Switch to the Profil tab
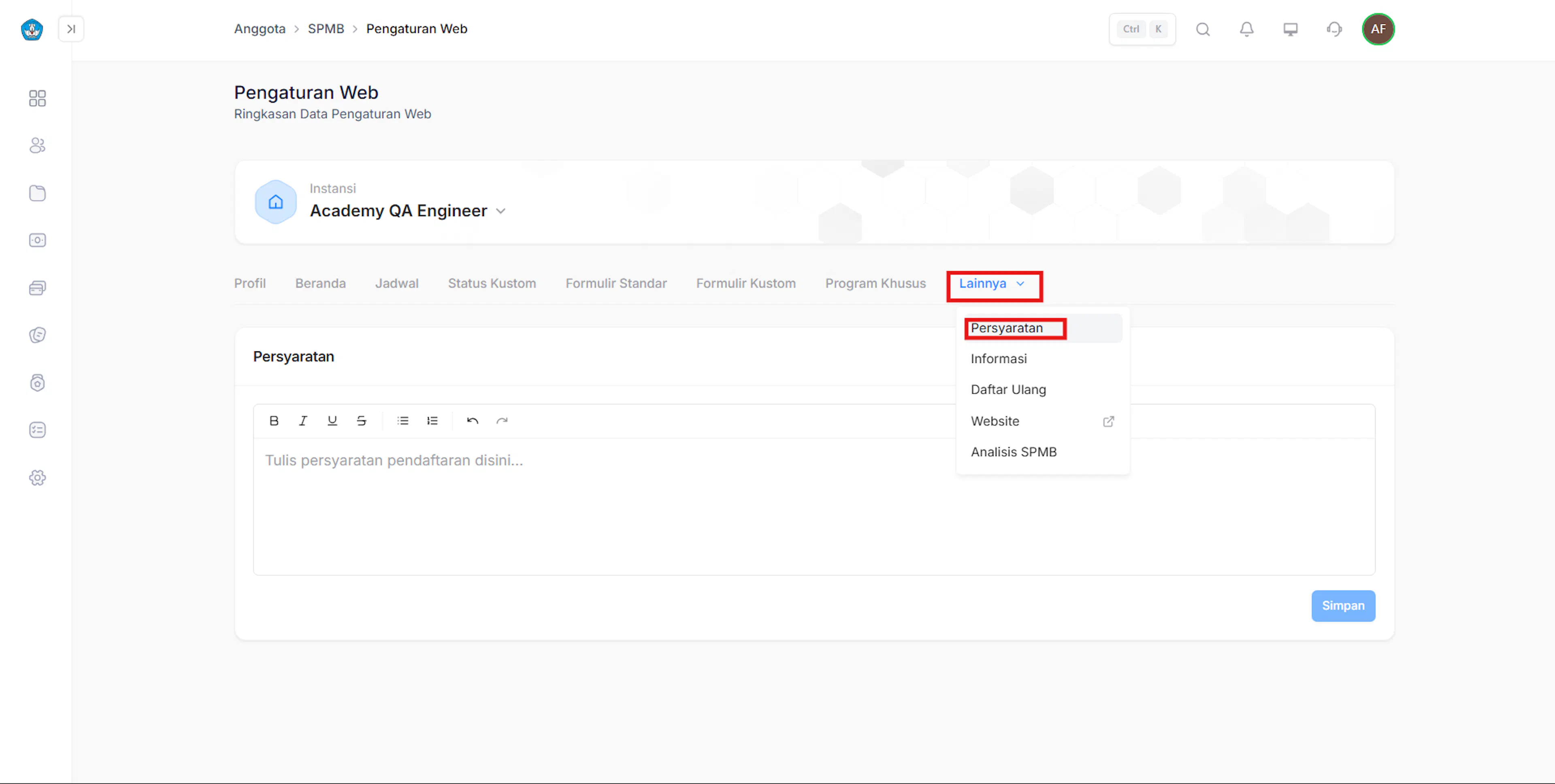Screen dimensions: 1555x784 point(250,284)
